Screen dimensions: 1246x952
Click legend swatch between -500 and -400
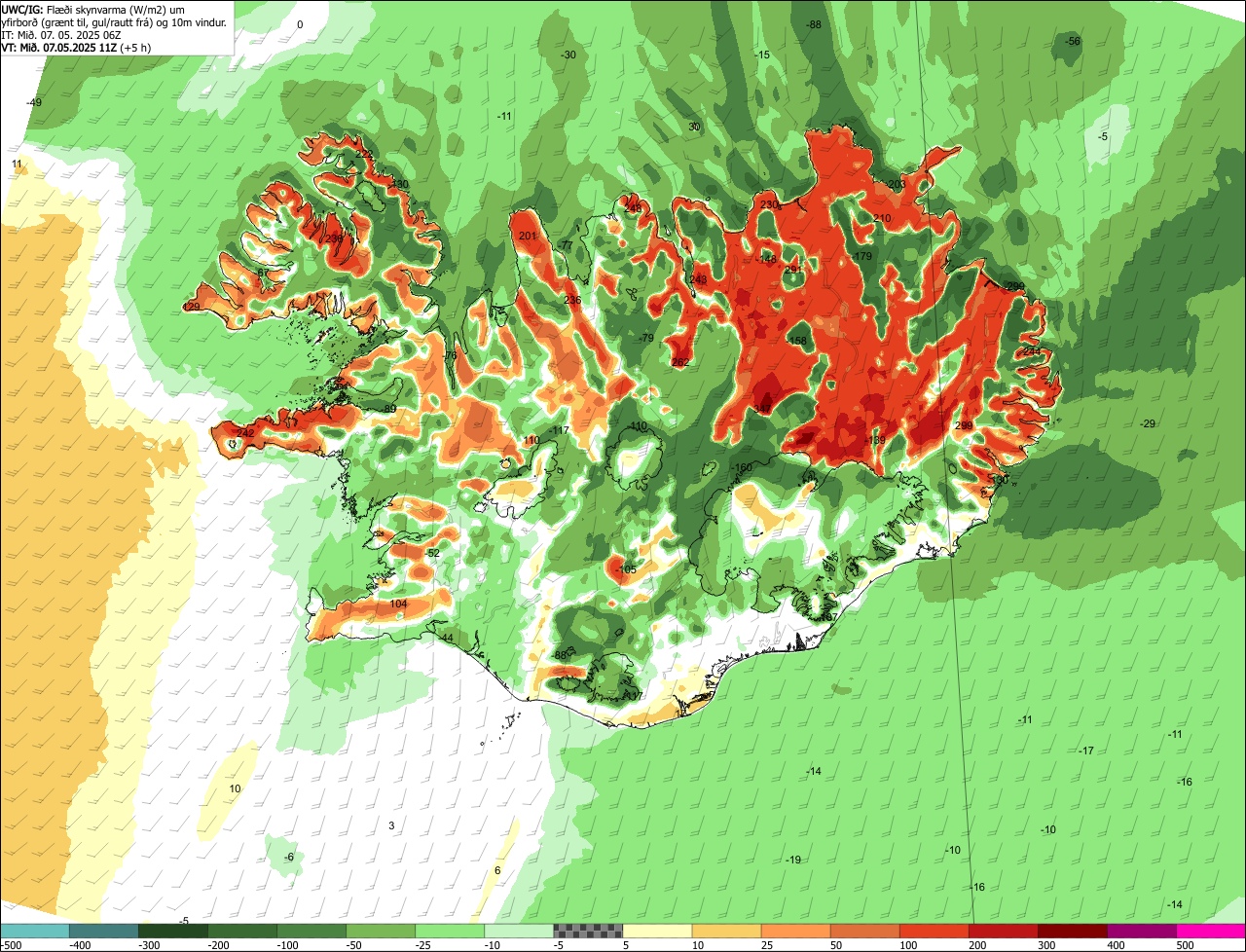(35, 931)
